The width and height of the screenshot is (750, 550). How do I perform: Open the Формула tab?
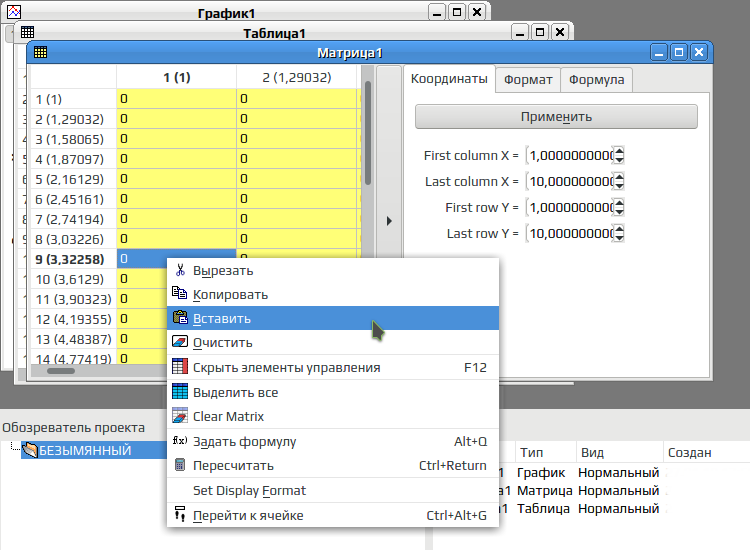point(596,79)
